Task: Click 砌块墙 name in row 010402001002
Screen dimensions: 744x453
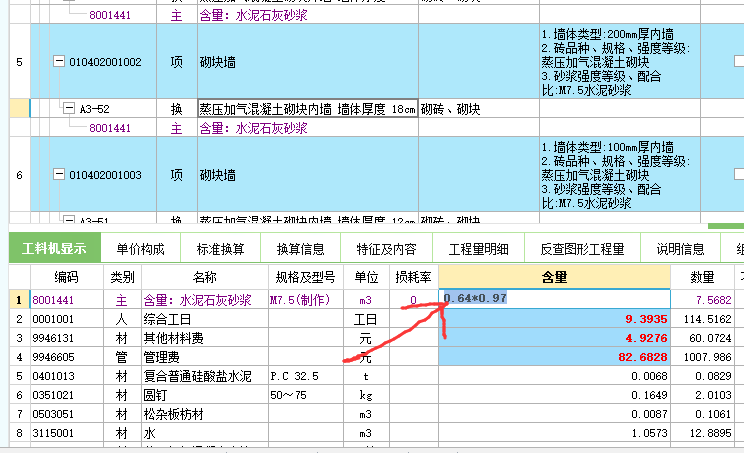Action: click(218, 62)
